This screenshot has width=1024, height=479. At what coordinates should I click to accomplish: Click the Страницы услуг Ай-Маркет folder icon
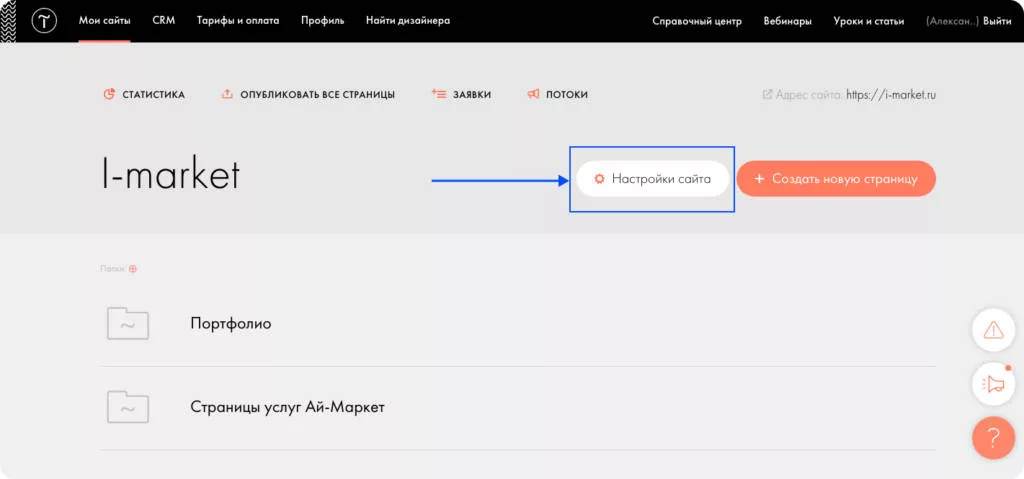128,406
